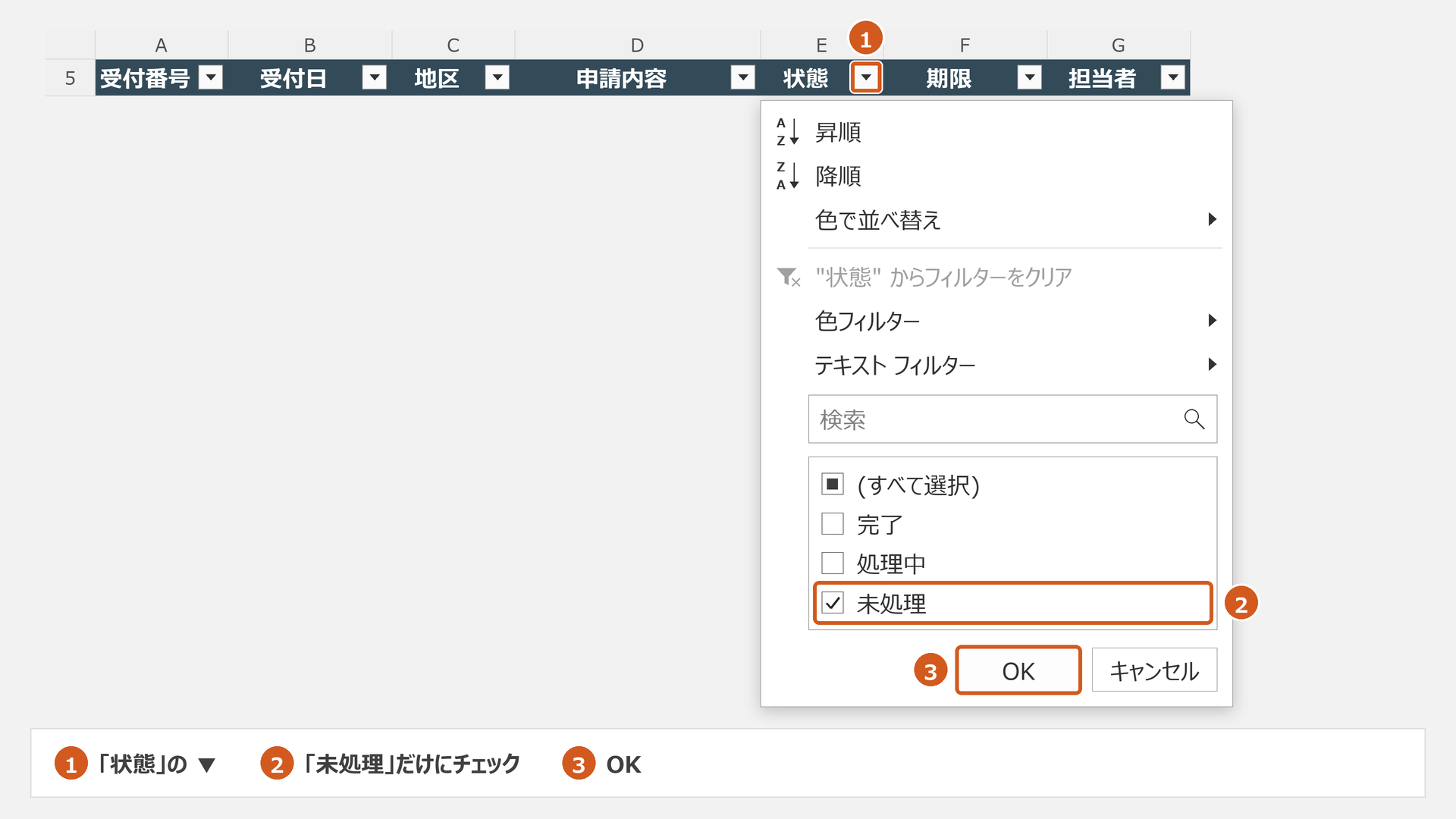Open the 担当者 column filter dropdown
Image resolution: width=1456 pixels, height=819 pixels.
(x=1173, y=77)
